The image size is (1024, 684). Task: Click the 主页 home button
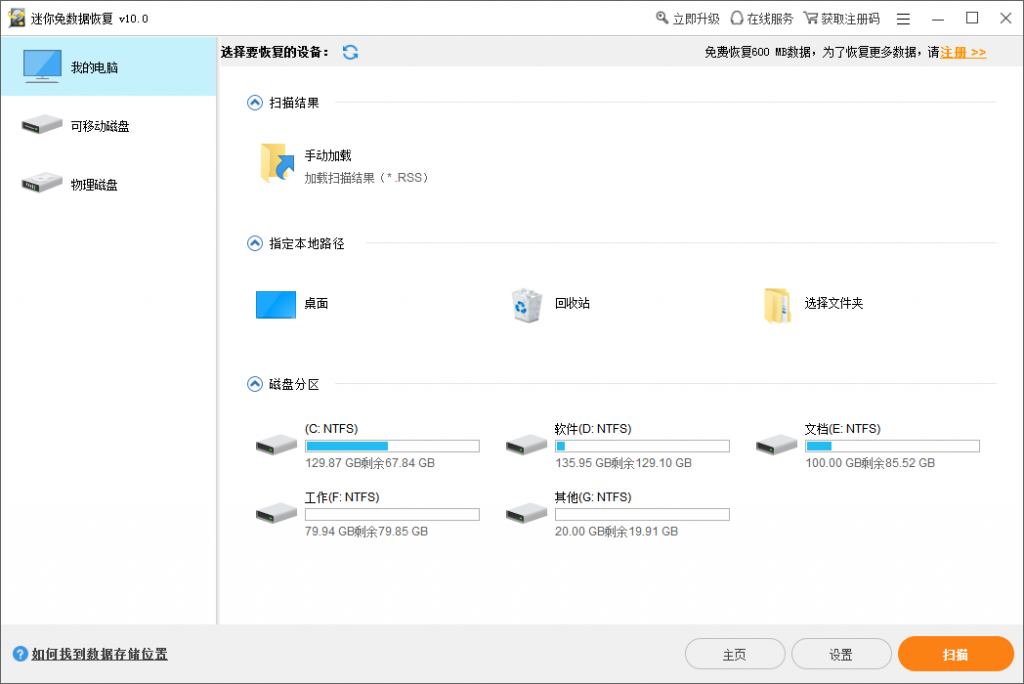(x=735, y=654)
